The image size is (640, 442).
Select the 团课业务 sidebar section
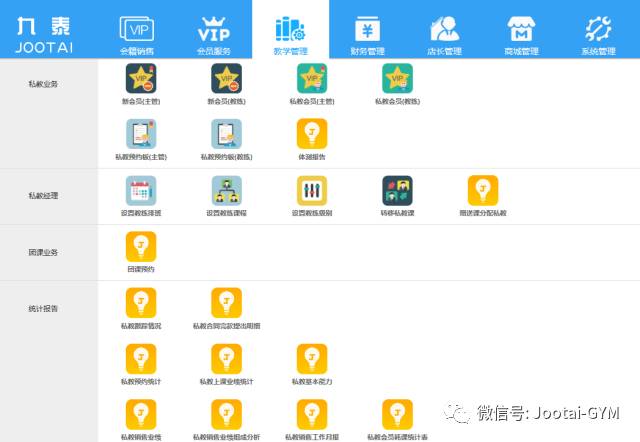click(x=43, y=253)
